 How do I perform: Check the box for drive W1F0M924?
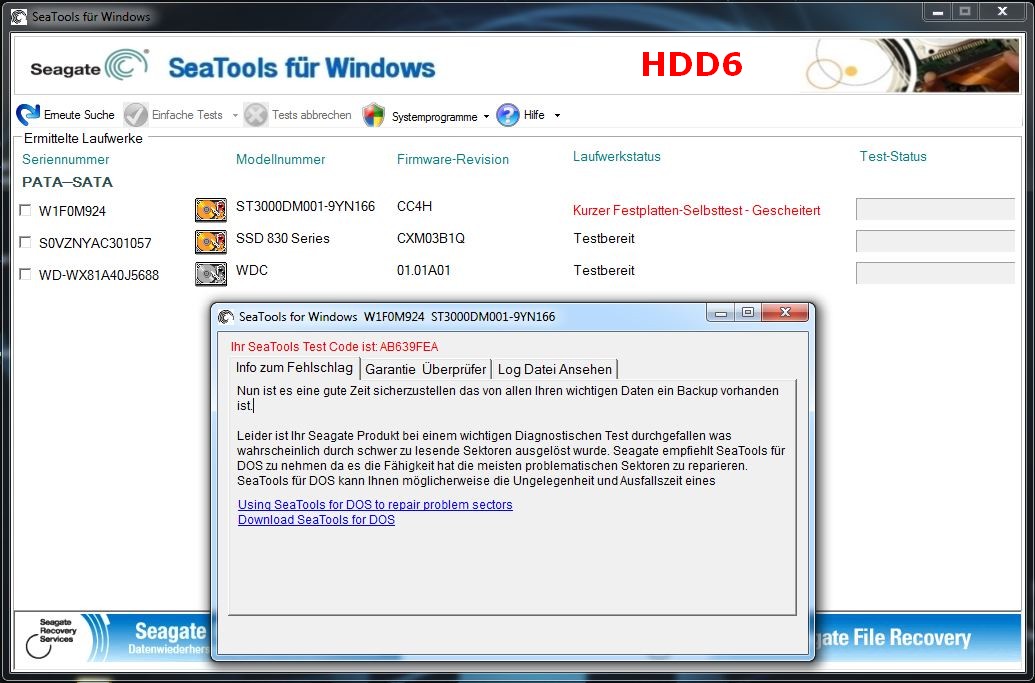coord(25,210)
